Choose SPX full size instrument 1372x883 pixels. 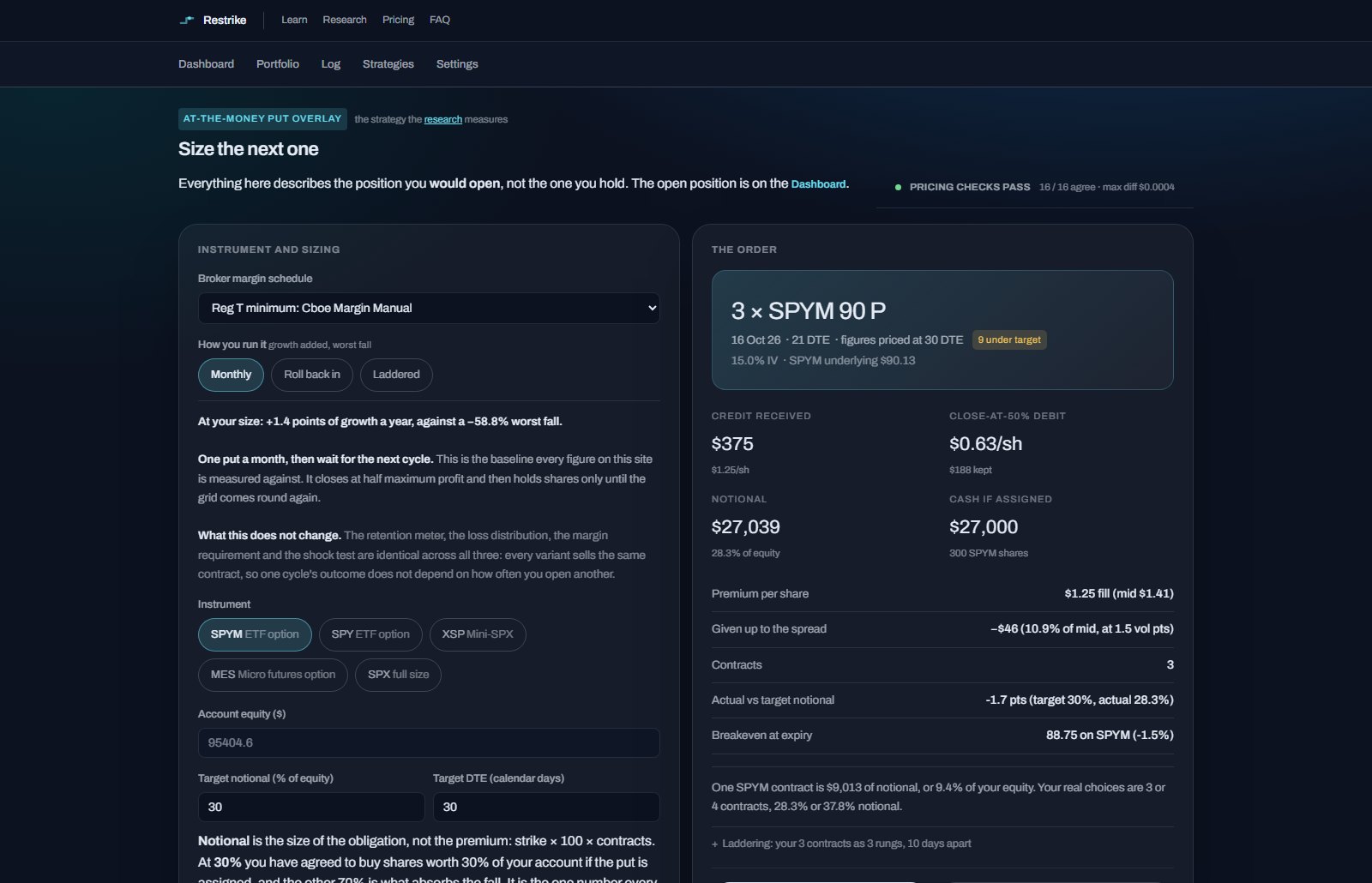(398, 675)
